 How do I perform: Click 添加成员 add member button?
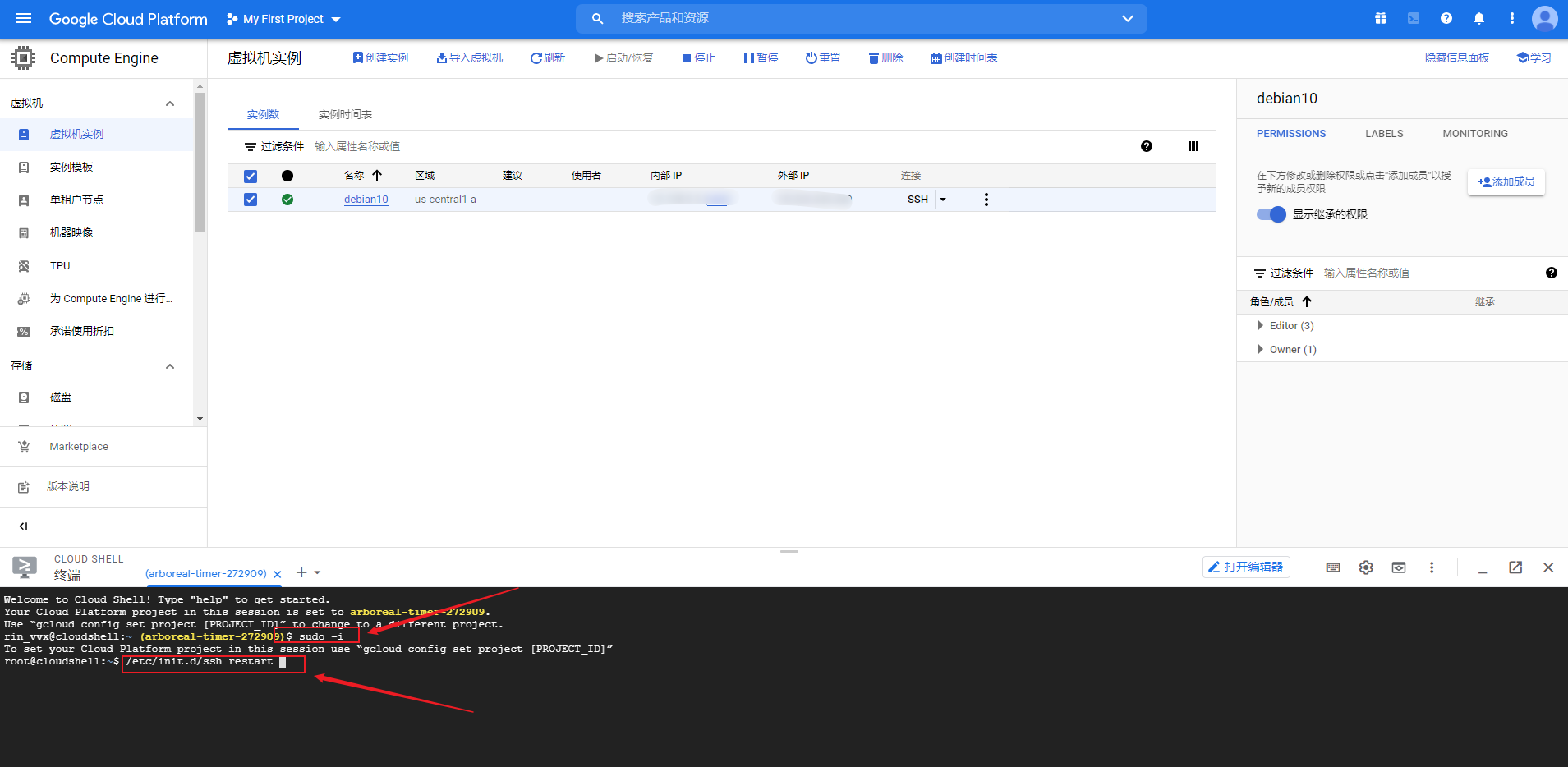click(x=1506, y=181)
